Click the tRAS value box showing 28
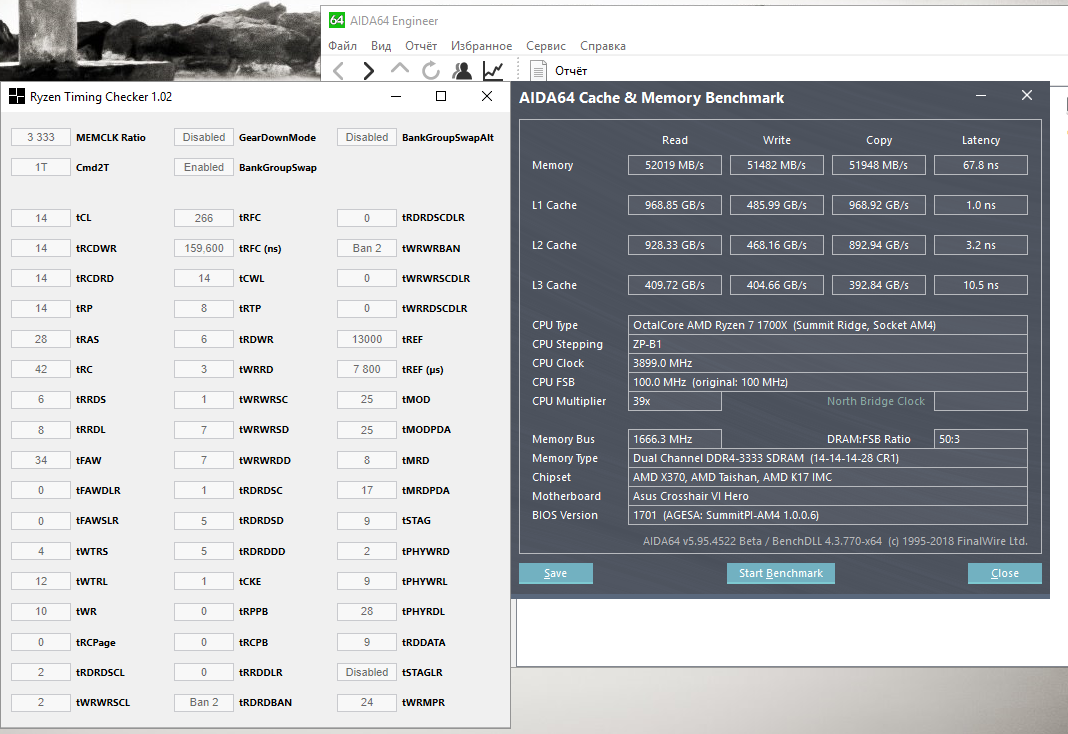The width and height of the screenshot is (1068, 734). pos(41,339)
